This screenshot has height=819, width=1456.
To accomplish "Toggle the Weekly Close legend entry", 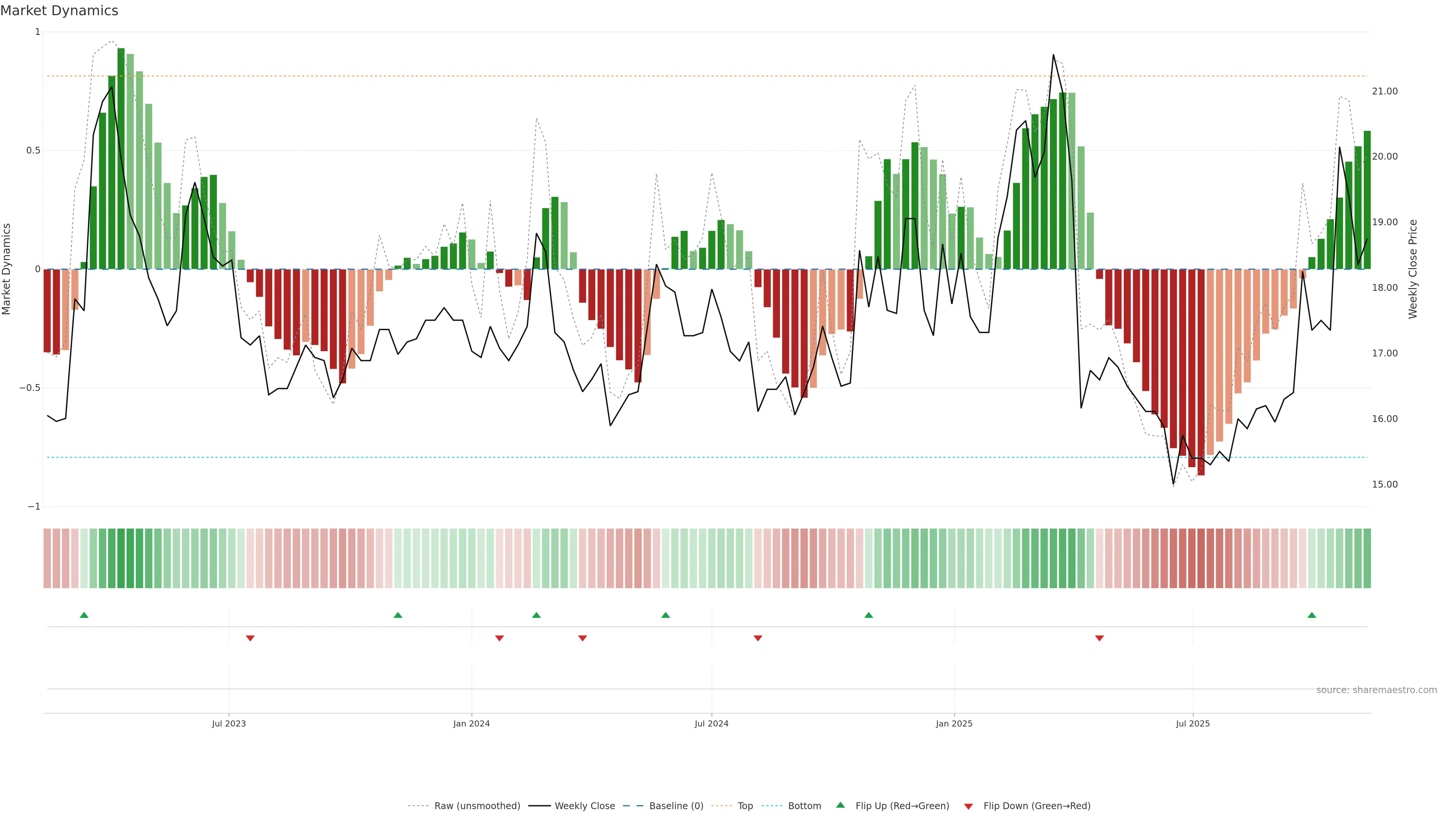I will (584, 805).
